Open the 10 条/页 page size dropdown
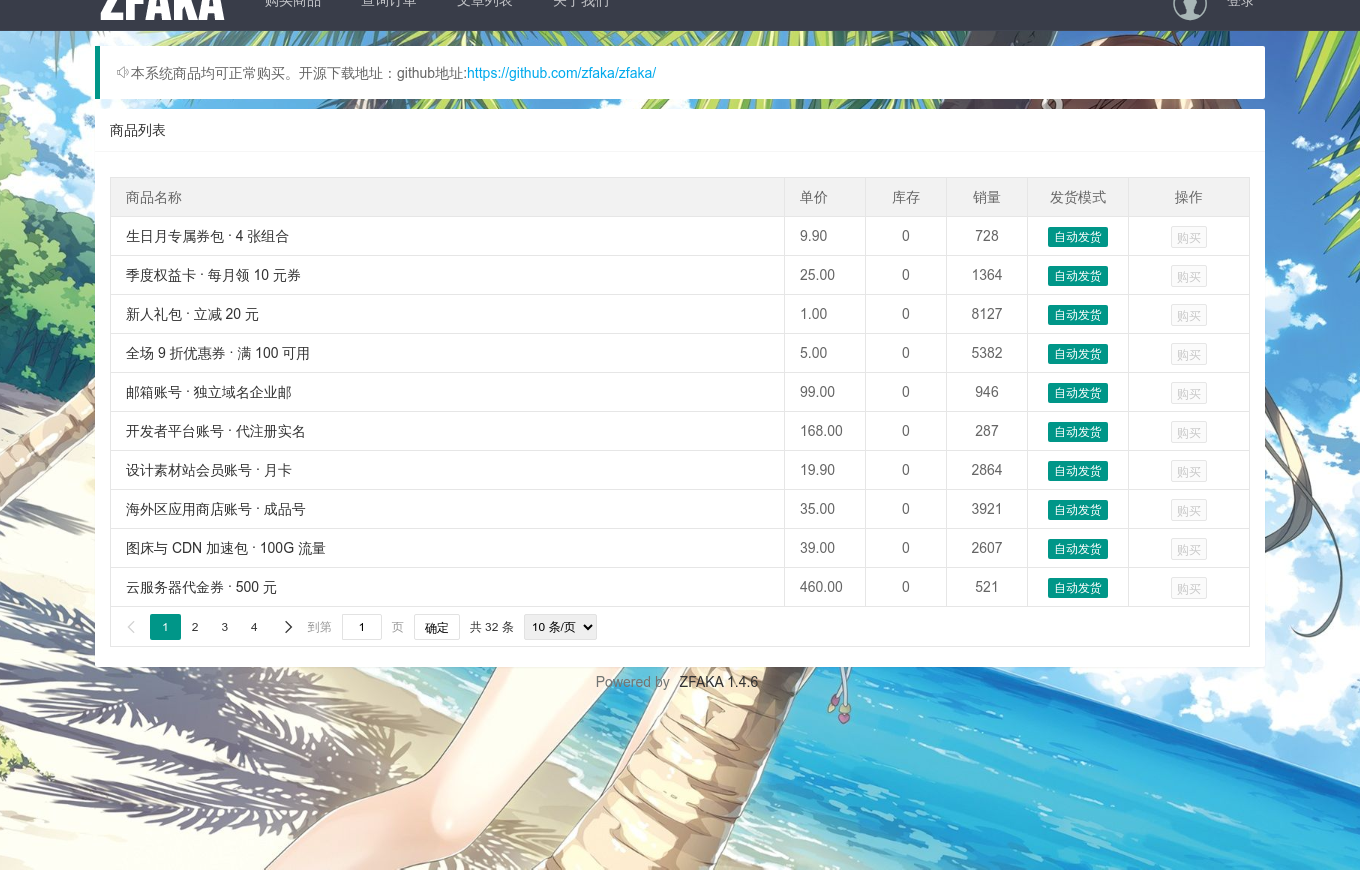This screenshot has height=870, width=1360. click(560, 627)
